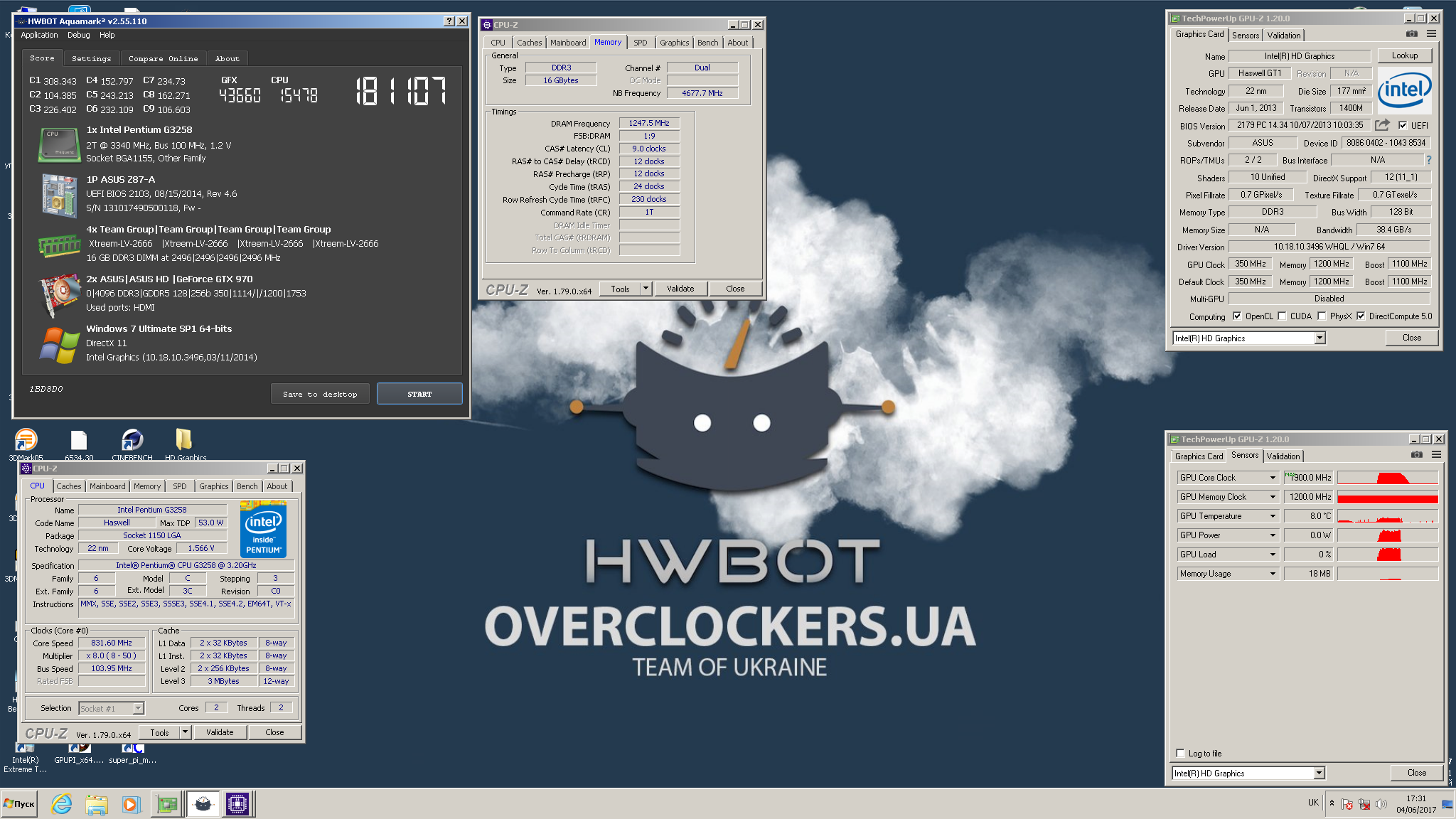Open GPU selector dropdown in top GPU-Z
The image size is (1456, 819).
tap(1319, 338)
